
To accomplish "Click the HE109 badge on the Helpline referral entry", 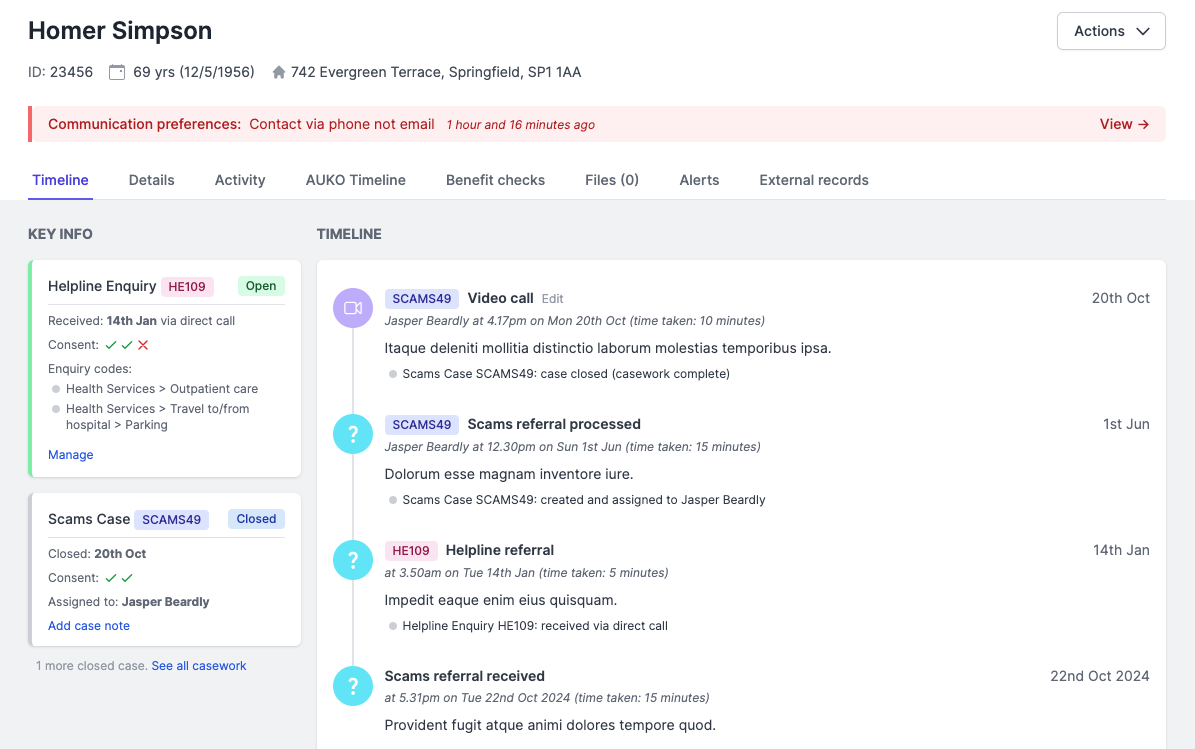I will tap(411, 550).
